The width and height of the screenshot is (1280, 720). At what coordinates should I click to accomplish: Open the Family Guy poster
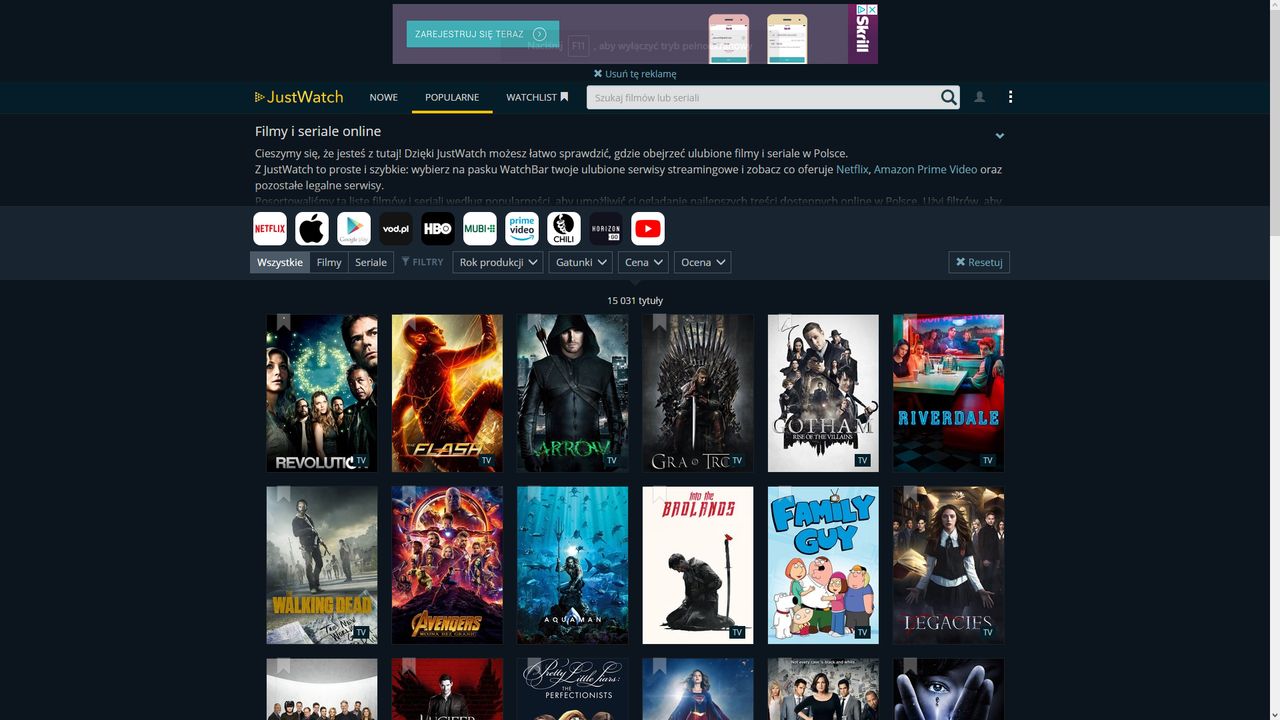823,565
